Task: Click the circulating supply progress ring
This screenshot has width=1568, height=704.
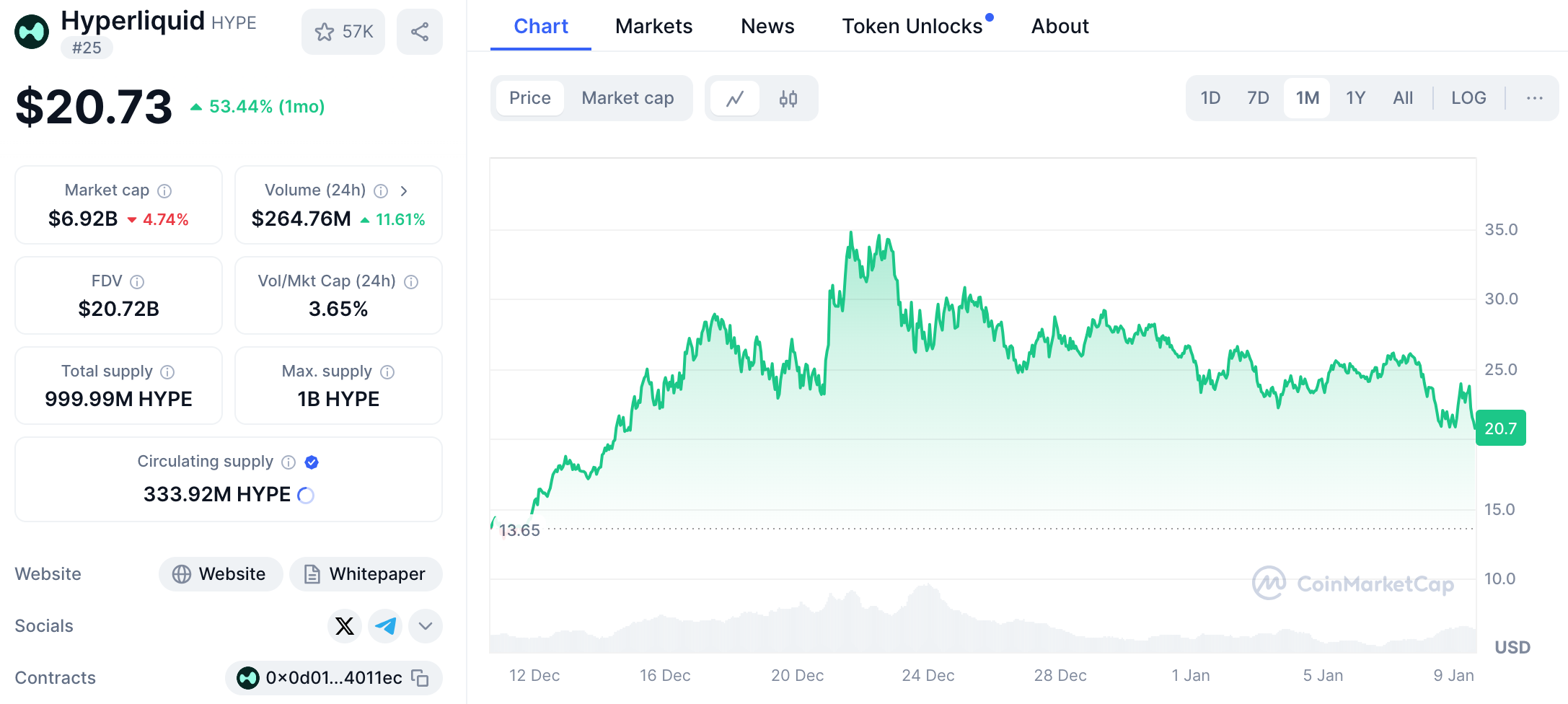Action: point(306,495)
